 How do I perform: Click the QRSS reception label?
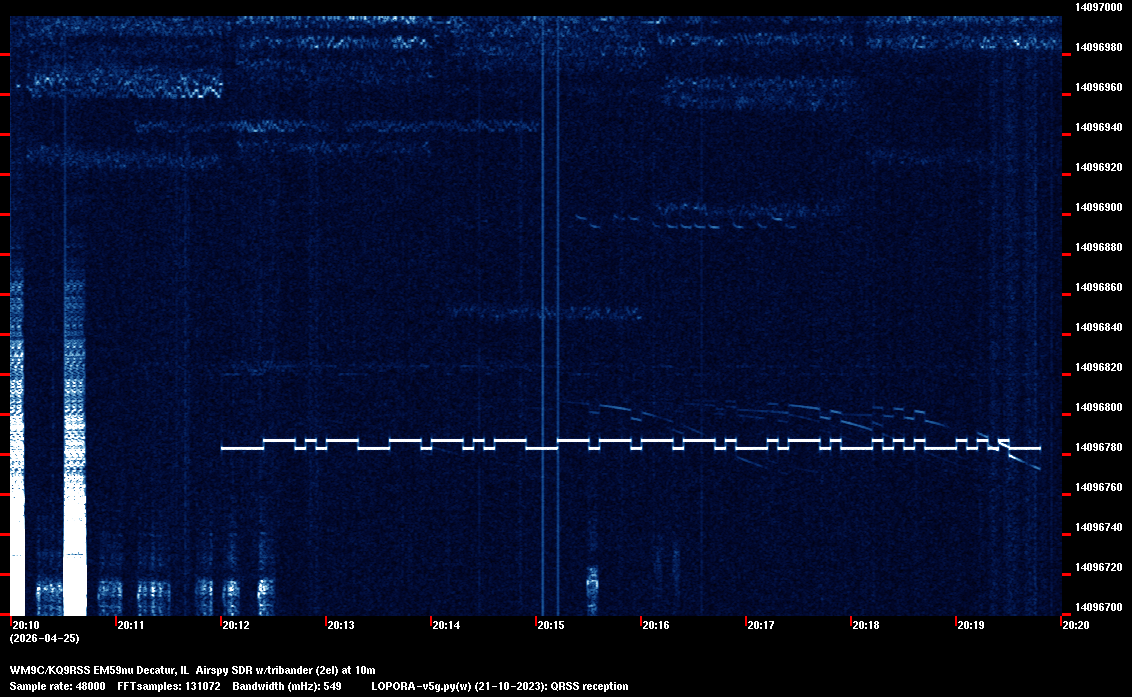coord(589,686)
